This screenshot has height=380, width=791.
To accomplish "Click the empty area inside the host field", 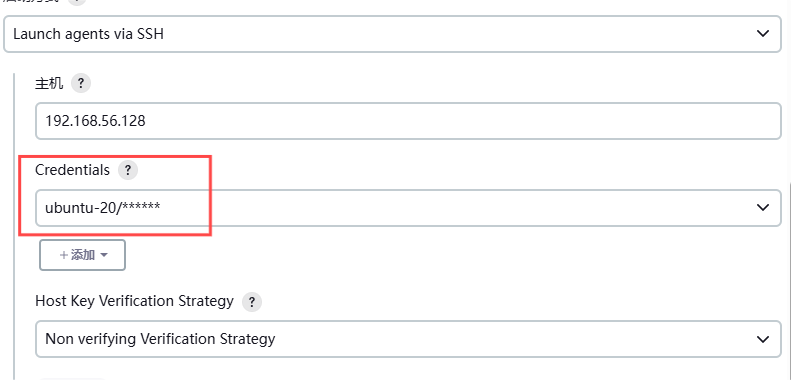I will click(454, 121).
